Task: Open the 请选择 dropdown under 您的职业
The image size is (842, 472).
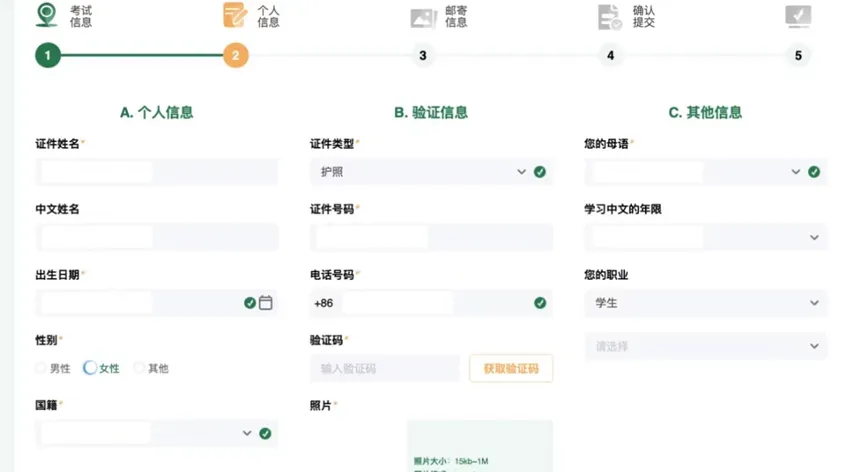Action: tap(705, 347)
